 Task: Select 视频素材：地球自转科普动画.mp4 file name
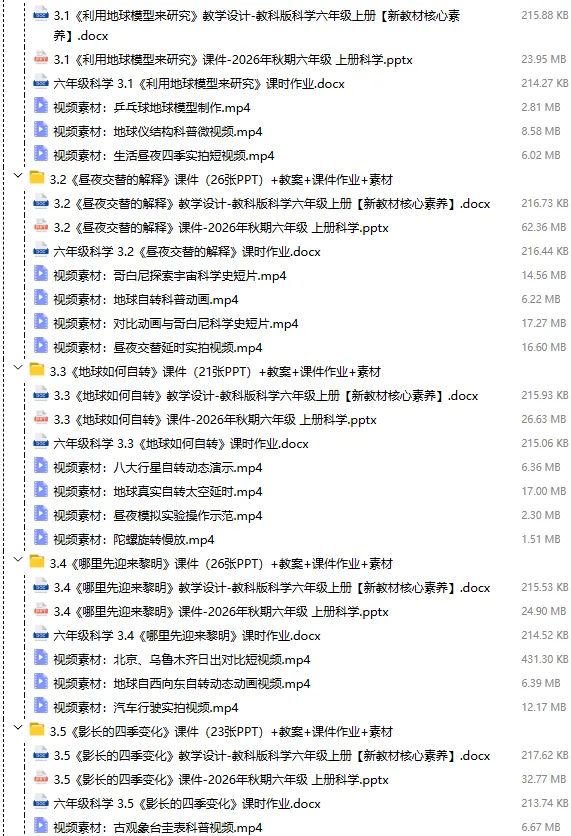click(146, 300)
